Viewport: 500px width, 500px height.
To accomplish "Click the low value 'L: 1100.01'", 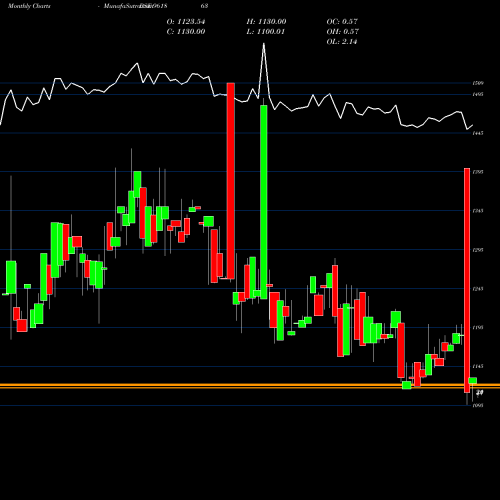I will click(265, 32).
